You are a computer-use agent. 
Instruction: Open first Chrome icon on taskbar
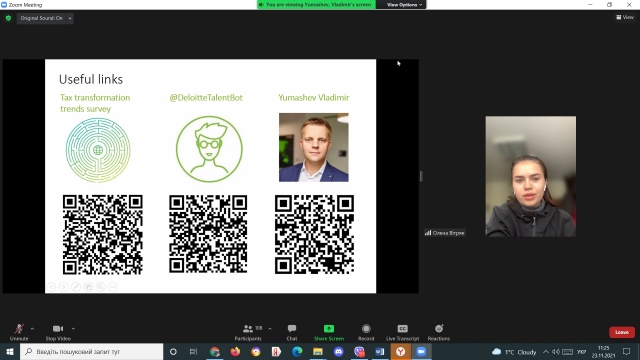click(215, 351)
